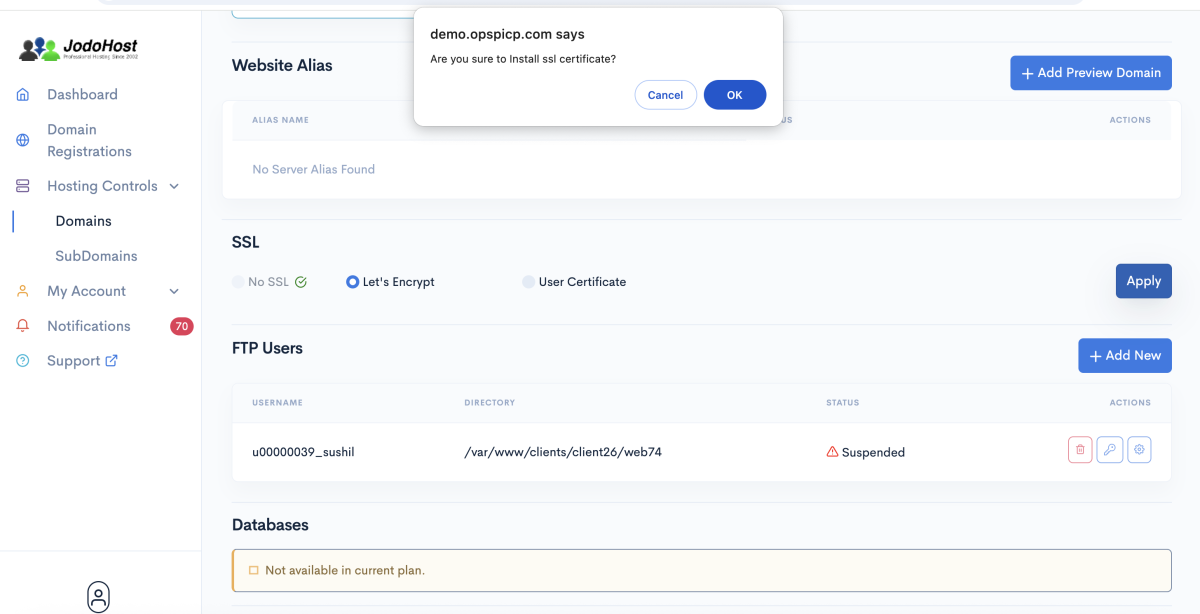Open the Dashboard page
The width and height of the screenshot is (1200, 614).
click(82, 94)
